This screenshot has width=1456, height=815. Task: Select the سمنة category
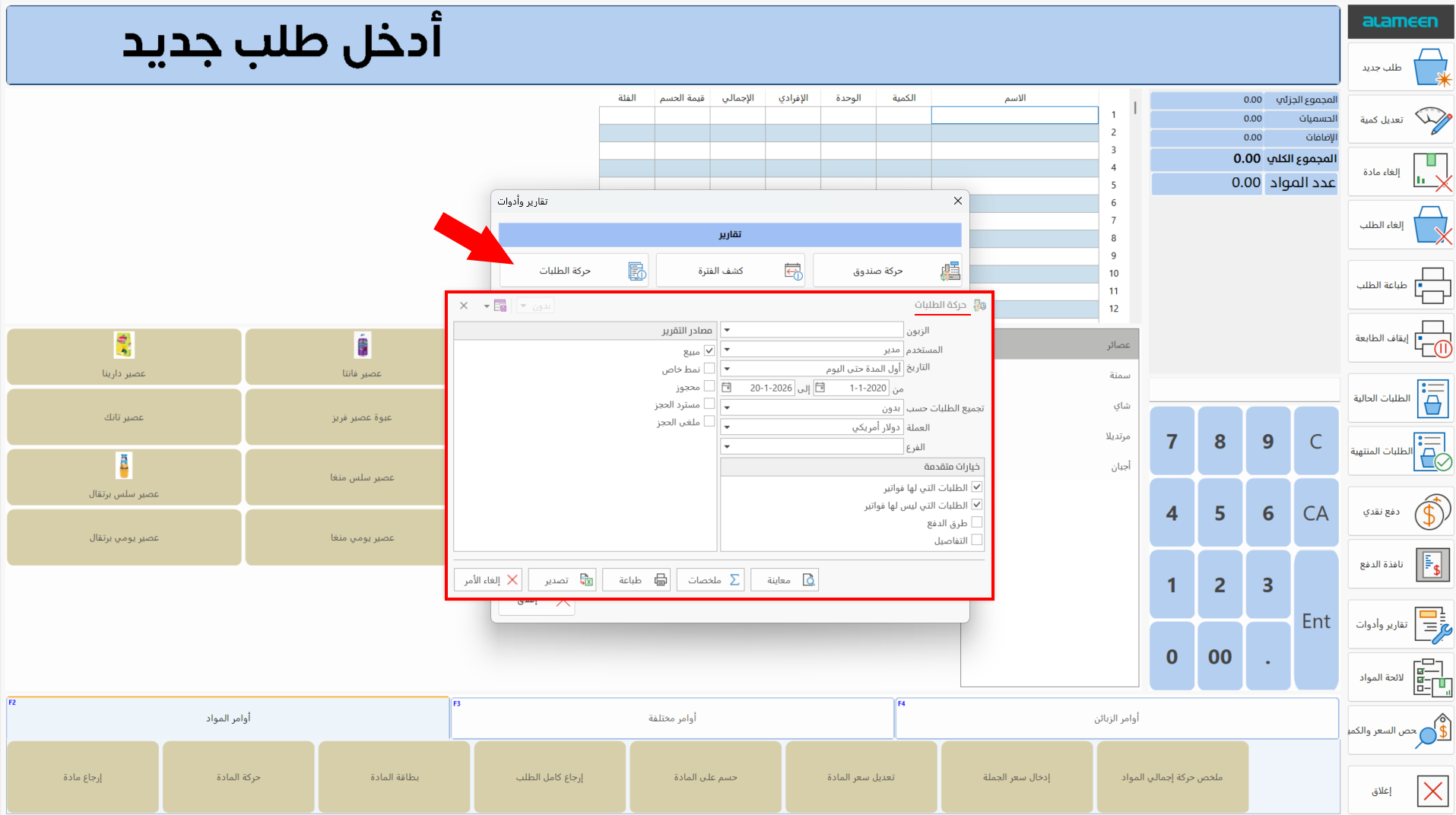(1067, 375)
